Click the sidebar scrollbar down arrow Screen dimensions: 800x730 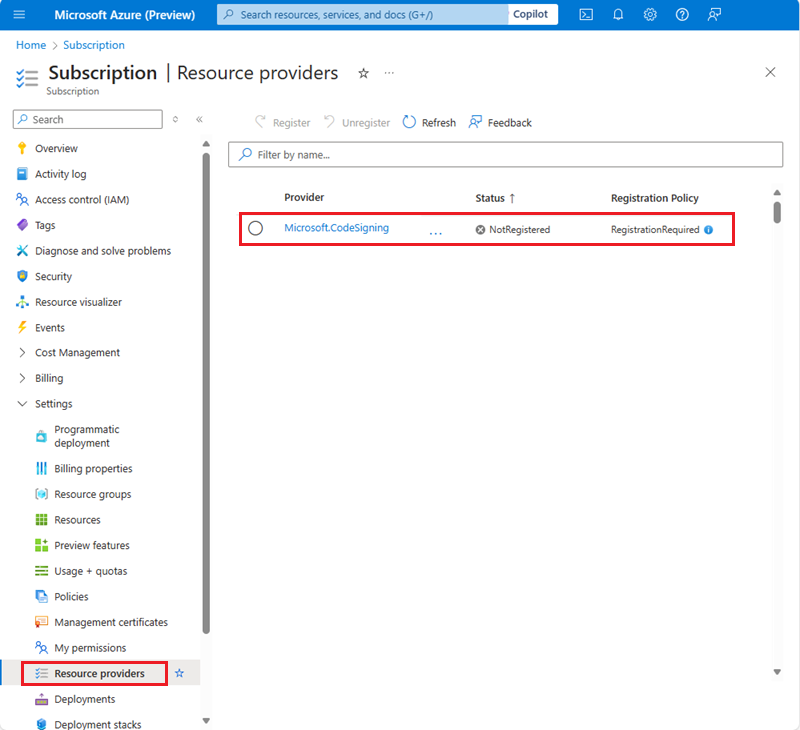(x=206, y=721)
